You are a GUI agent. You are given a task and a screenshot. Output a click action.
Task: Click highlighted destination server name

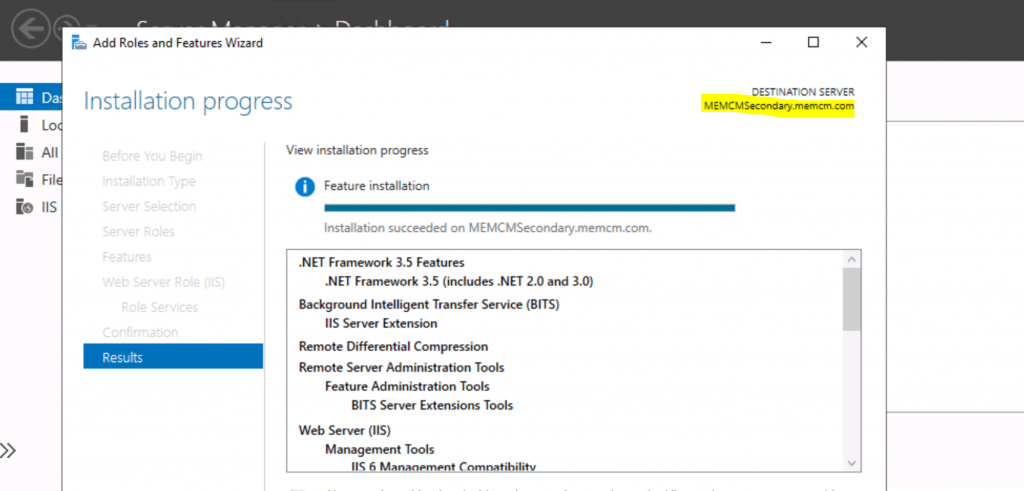click(778, 106)
